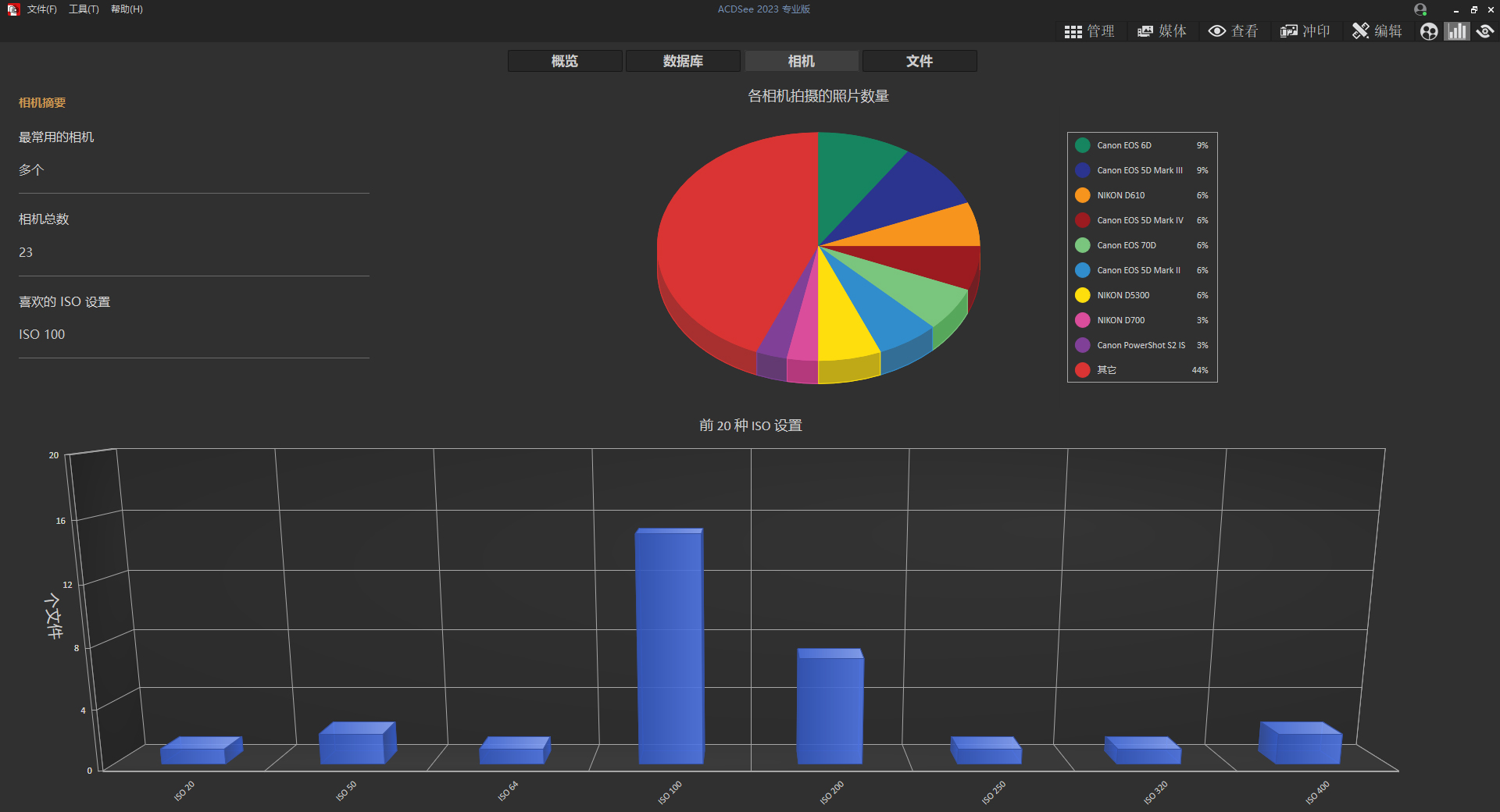Click the Canon EOS 6D legend swatch

1082,145
